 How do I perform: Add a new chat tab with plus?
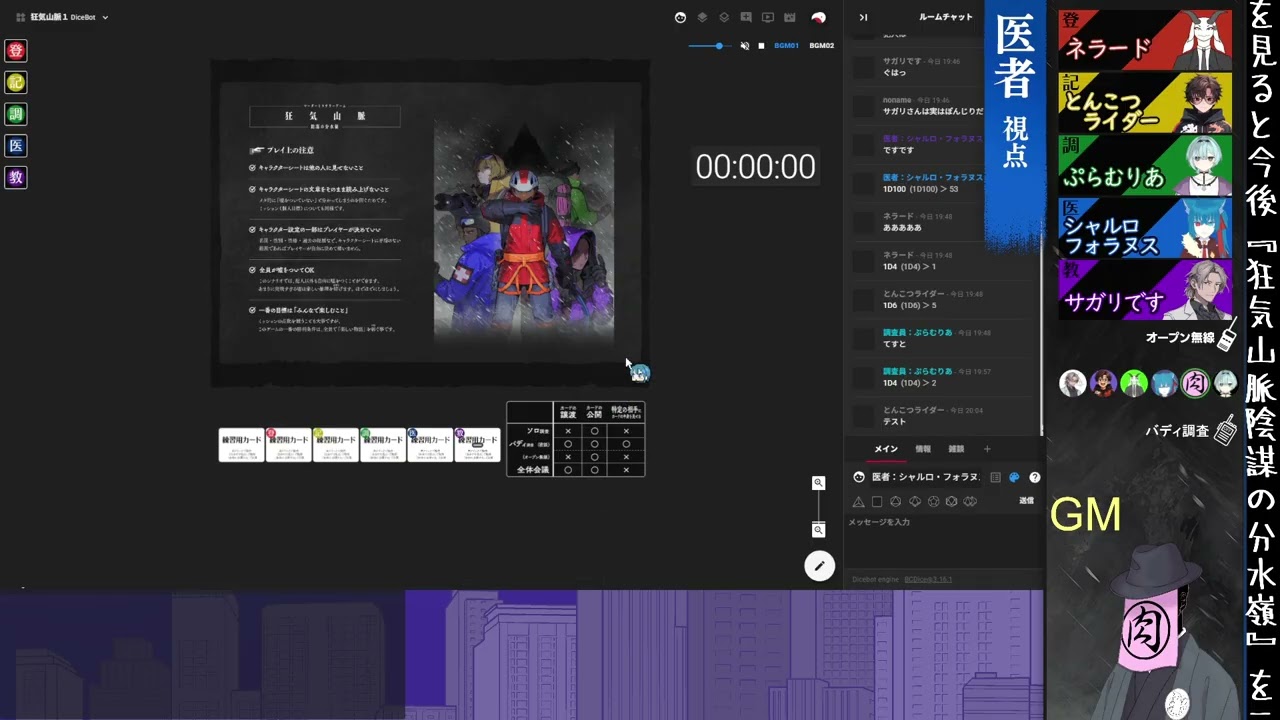coord(987,450)
